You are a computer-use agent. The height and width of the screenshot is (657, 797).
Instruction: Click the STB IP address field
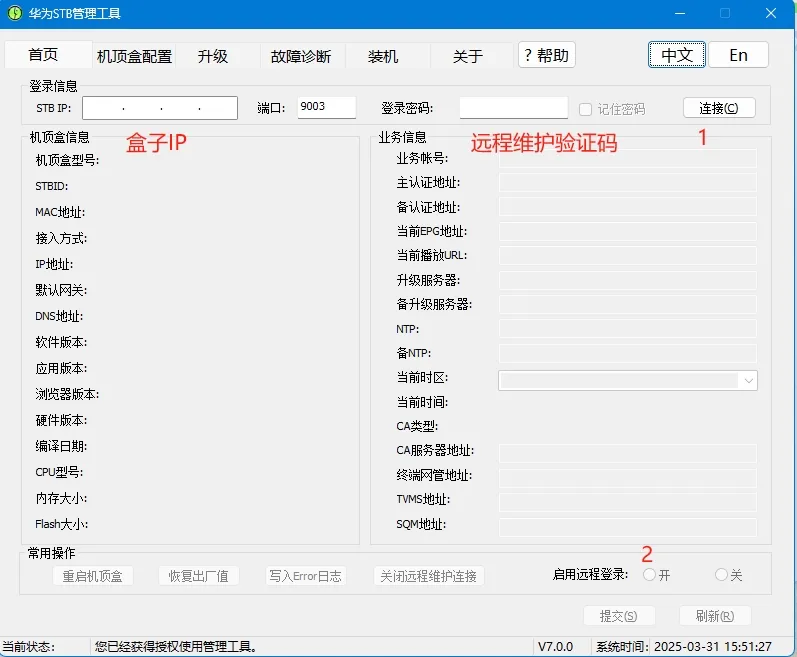coord(160,108)
